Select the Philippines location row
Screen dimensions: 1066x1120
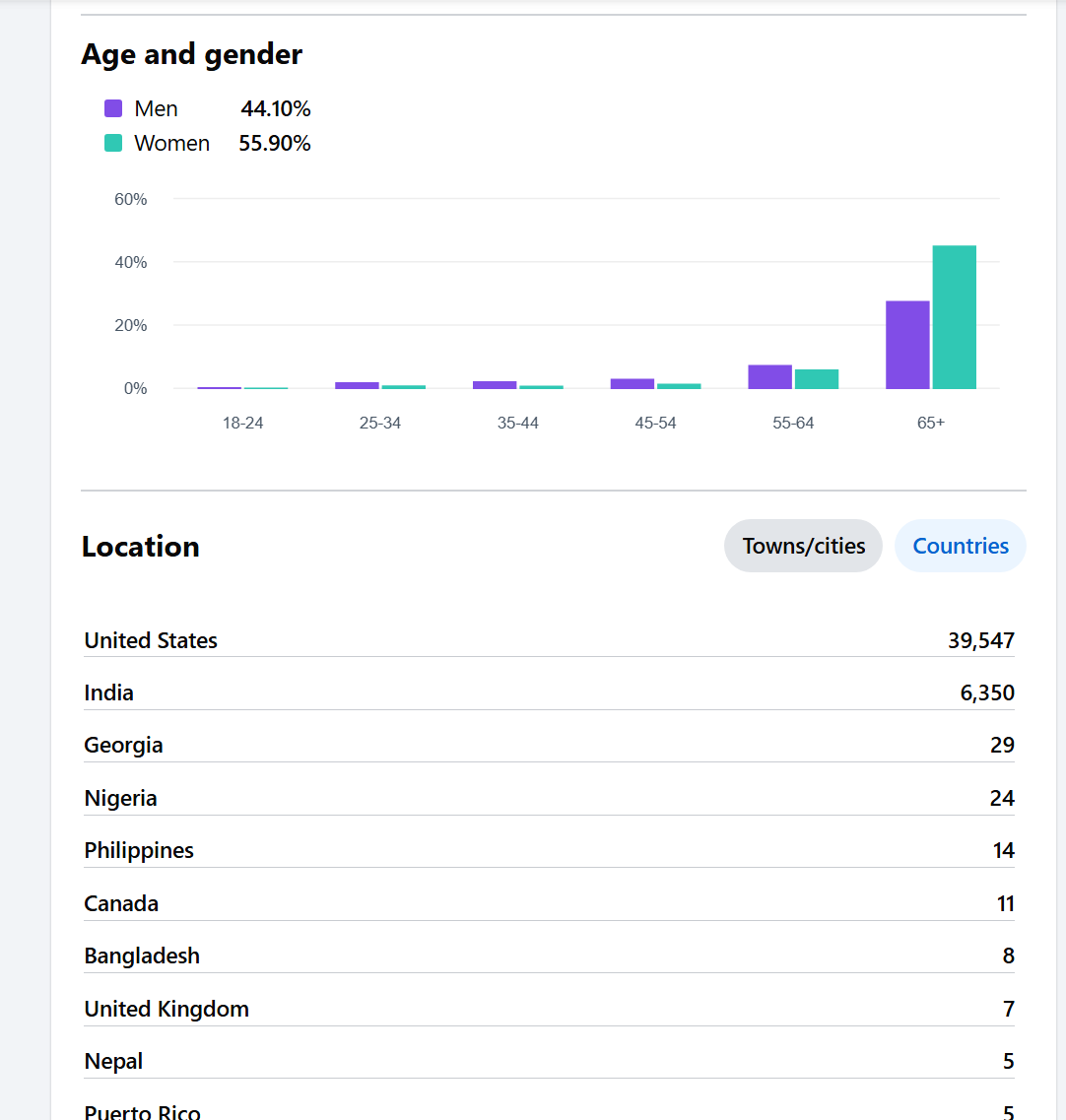pos(548,850)
